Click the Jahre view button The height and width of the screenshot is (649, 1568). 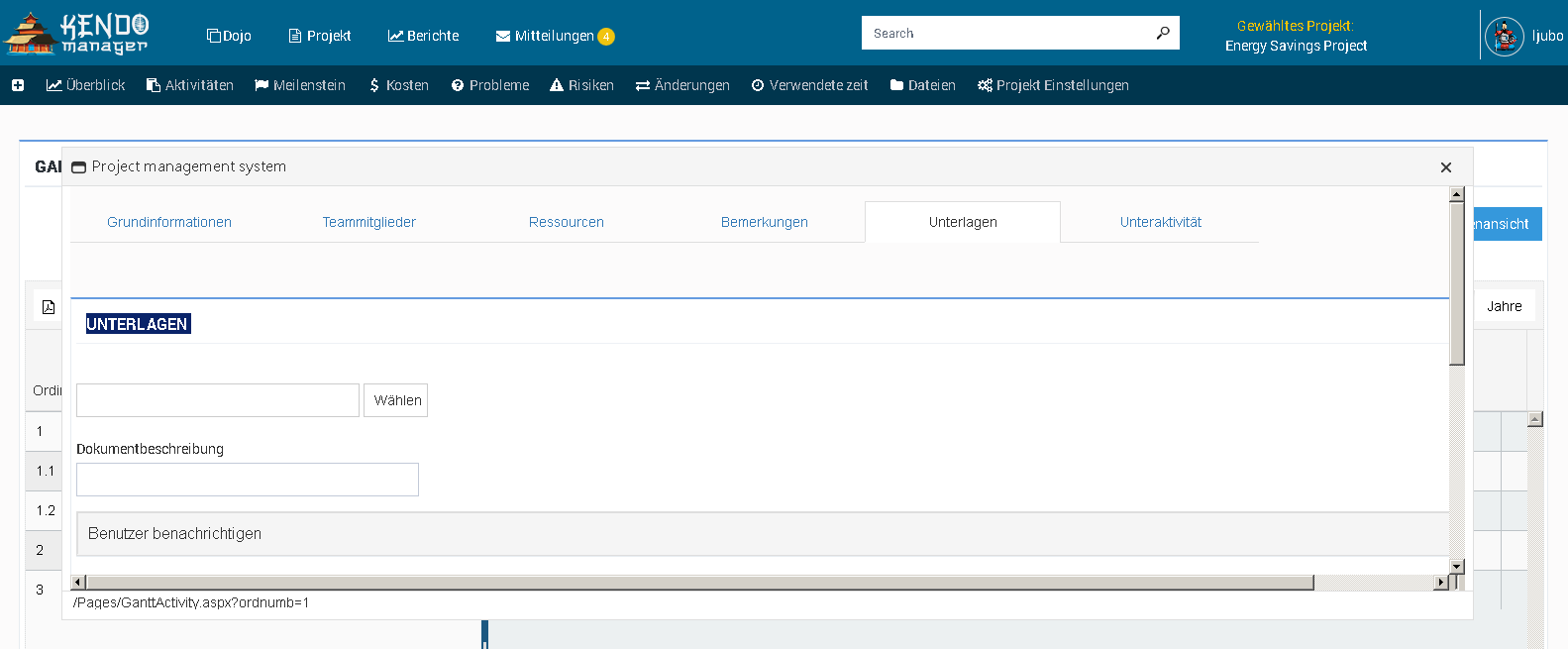click(1505, 306)
